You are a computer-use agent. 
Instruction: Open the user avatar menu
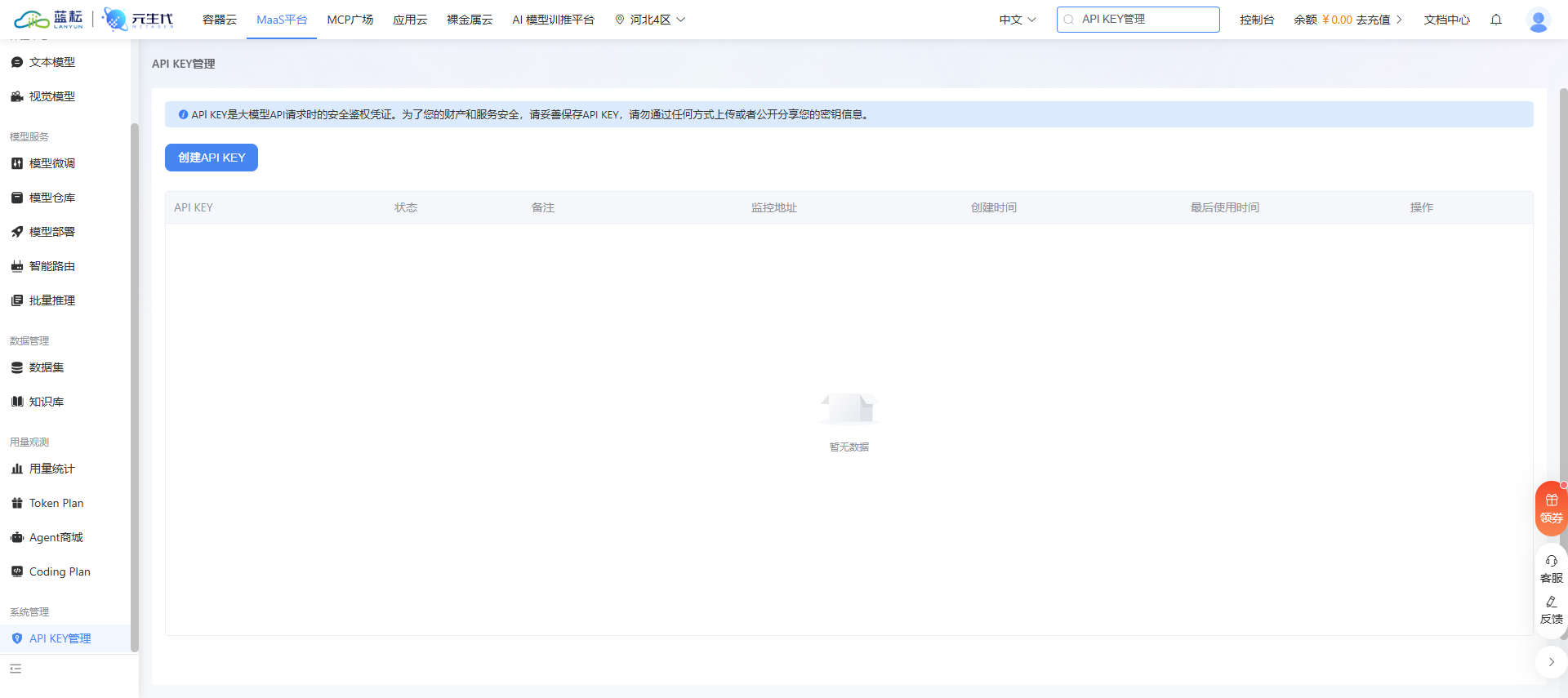pyautogui.click(x=1539, y=20)
